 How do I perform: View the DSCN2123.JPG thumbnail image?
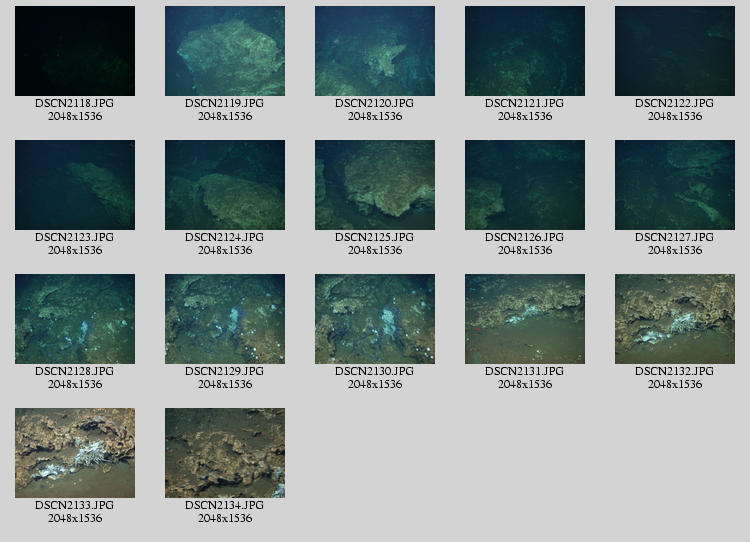(x=75, y=185)
